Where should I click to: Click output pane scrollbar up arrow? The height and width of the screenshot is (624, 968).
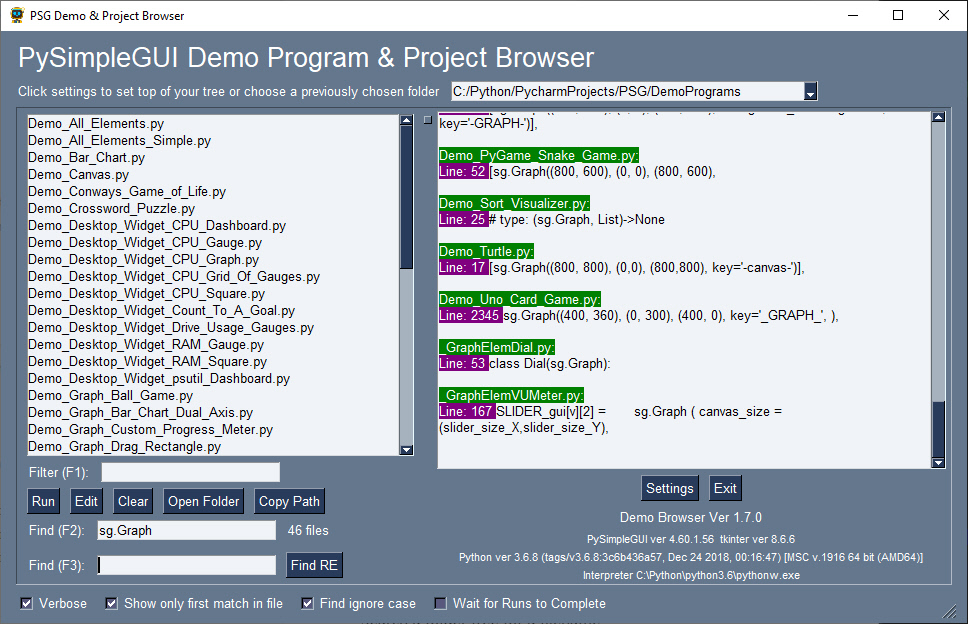coord(938,117)
